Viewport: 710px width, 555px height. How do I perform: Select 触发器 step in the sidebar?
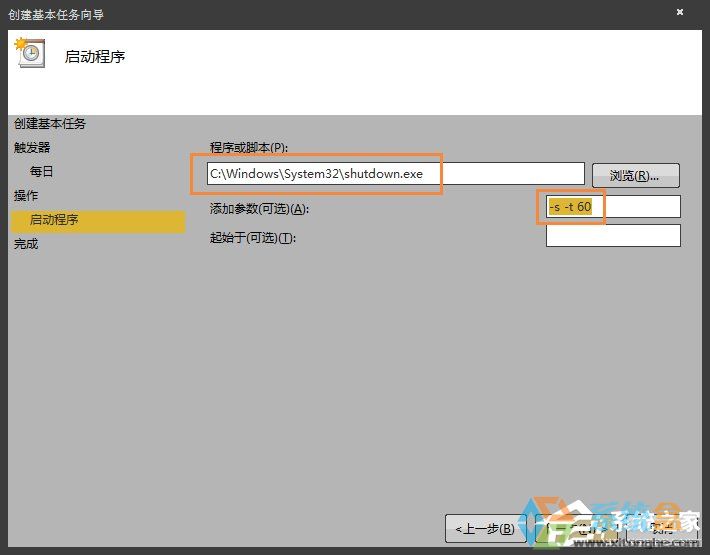click(32, 148)
